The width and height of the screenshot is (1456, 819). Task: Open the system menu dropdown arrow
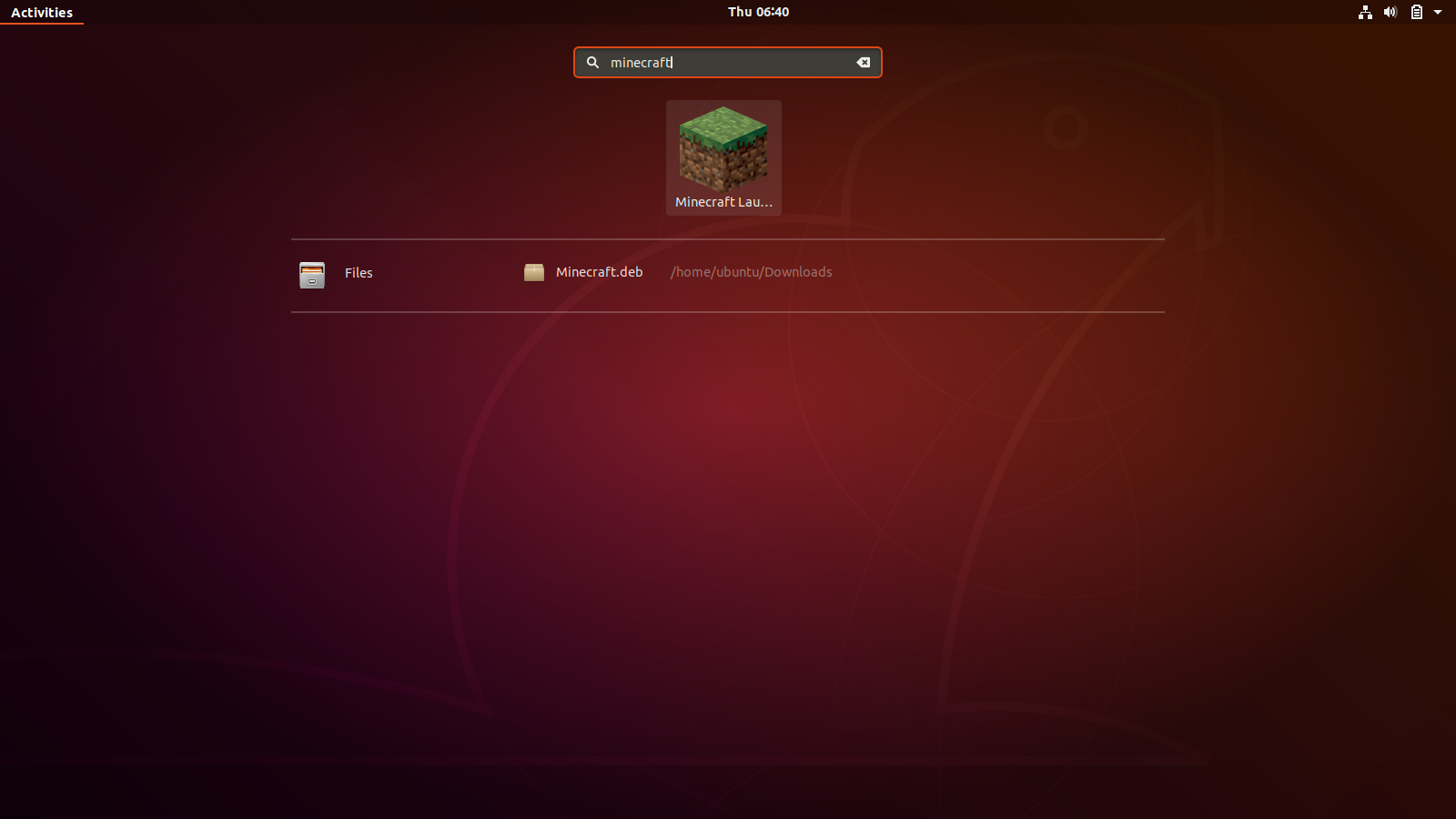click(x=1438, y=12)
